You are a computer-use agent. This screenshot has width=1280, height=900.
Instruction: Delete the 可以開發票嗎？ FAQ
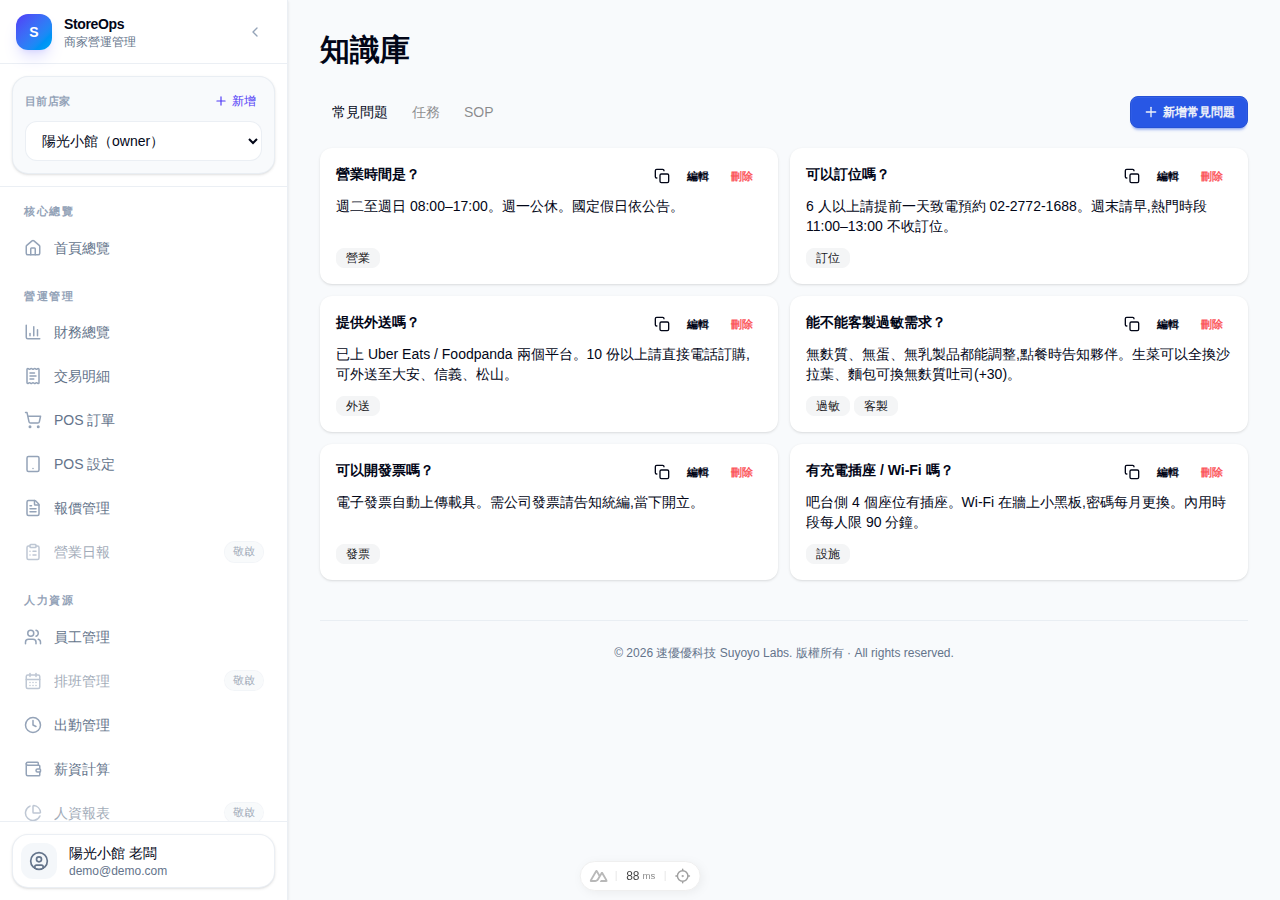point(742,472)
